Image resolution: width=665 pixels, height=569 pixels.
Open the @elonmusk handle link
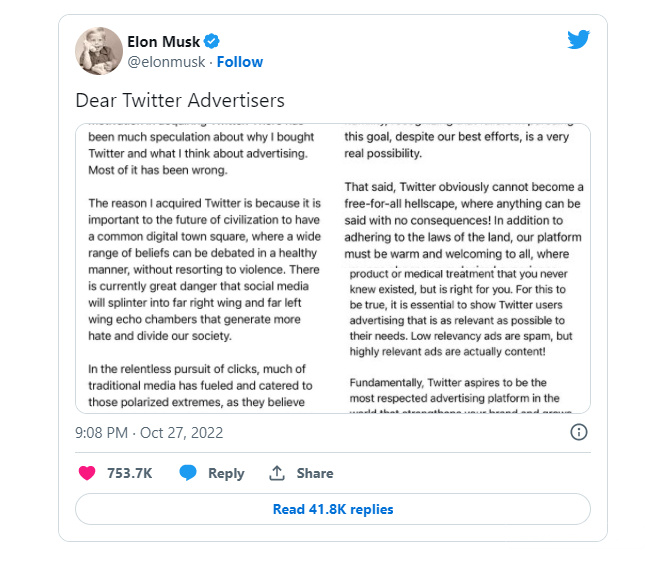(x=166, y=61)
